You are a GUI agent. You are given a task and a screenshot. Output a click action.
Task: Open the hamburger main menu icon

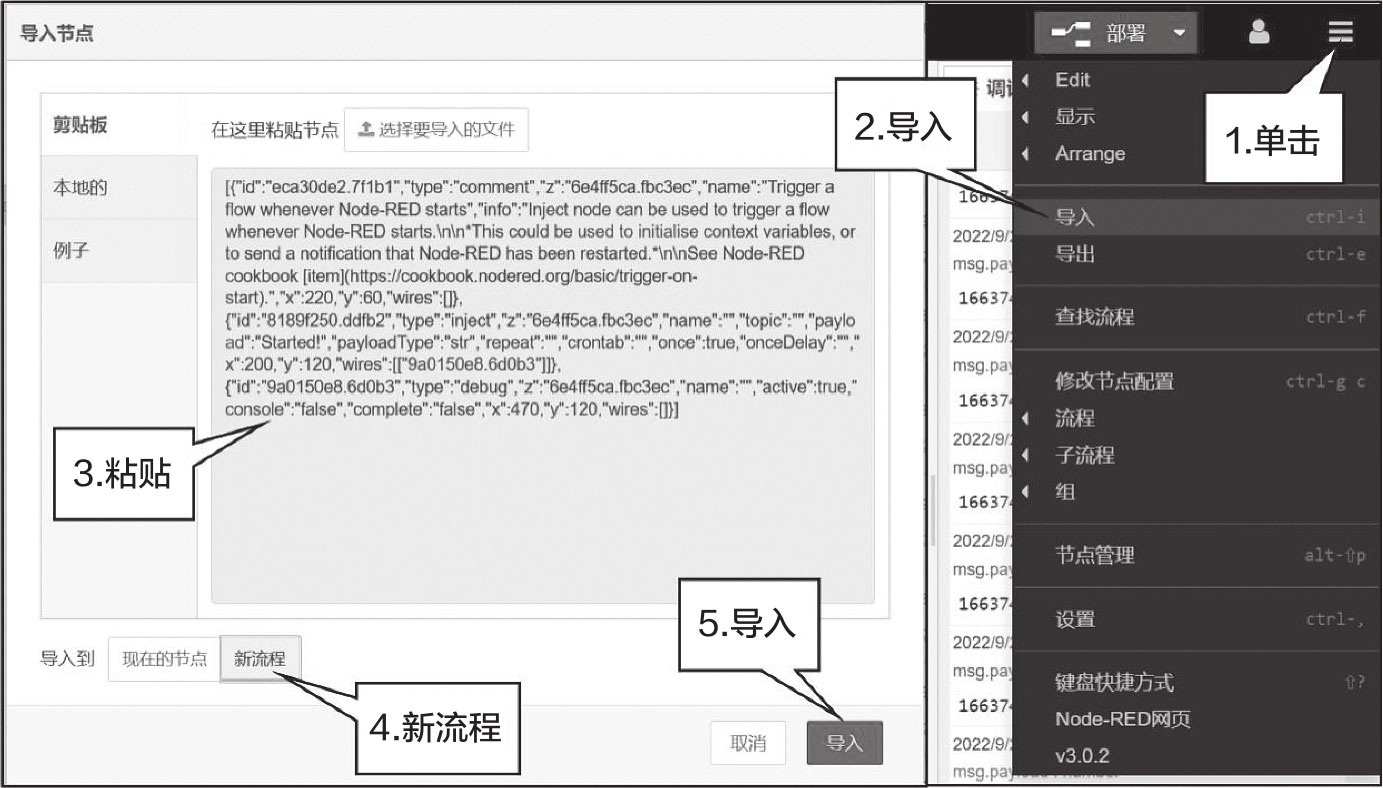[1340, 33]
